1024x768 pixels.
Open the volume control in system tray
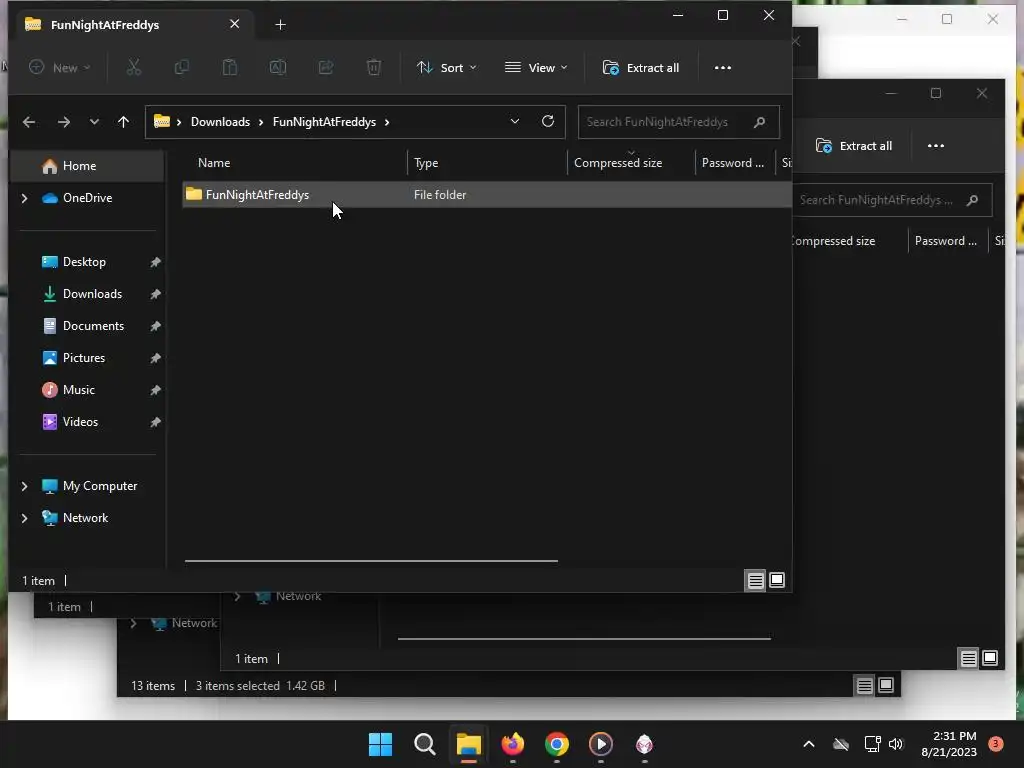[x=895, y=744]
